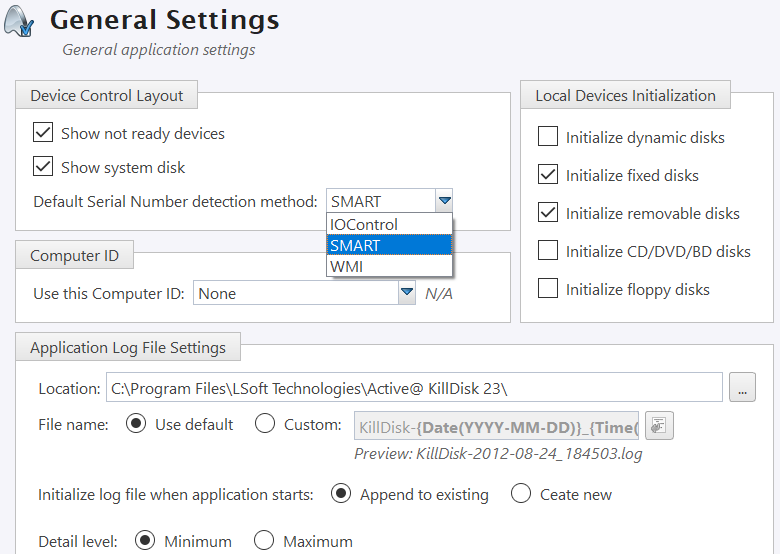Uncheck Initialize removable disks
Viewport: 780px width, 554px height.
click(x=548, y=213)
